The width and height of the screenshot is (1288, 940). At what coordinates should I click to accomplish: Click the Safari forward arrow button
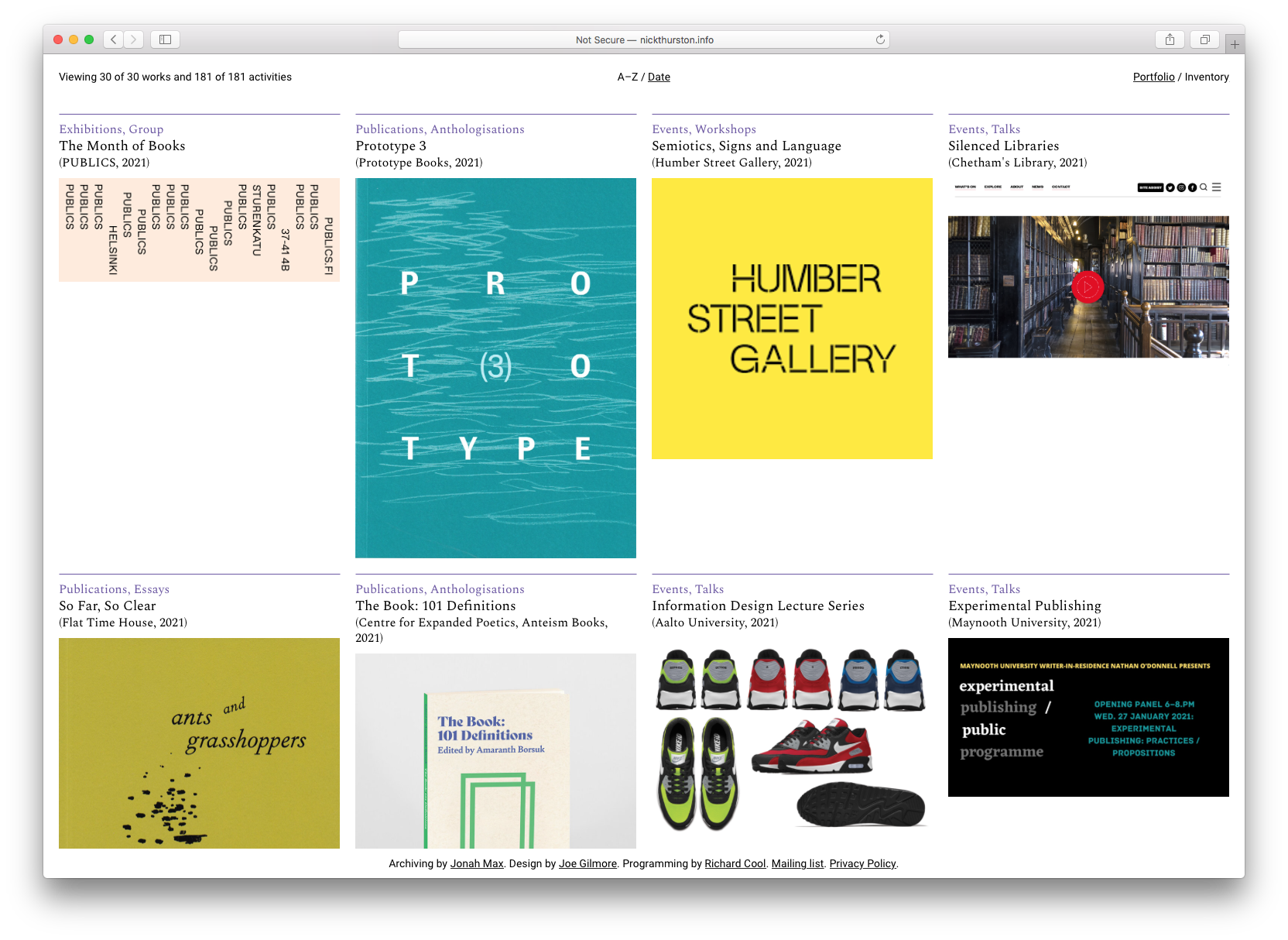(134, 39)
